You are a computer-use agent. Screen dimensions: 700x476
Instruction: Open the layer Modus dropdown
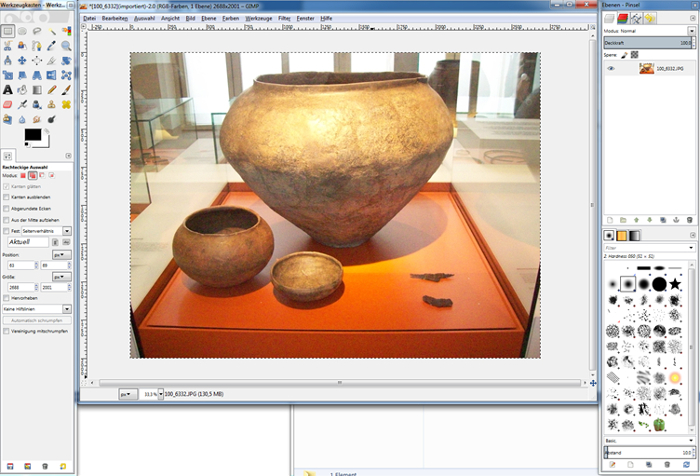pyautogui.click(x=690, y=31)
